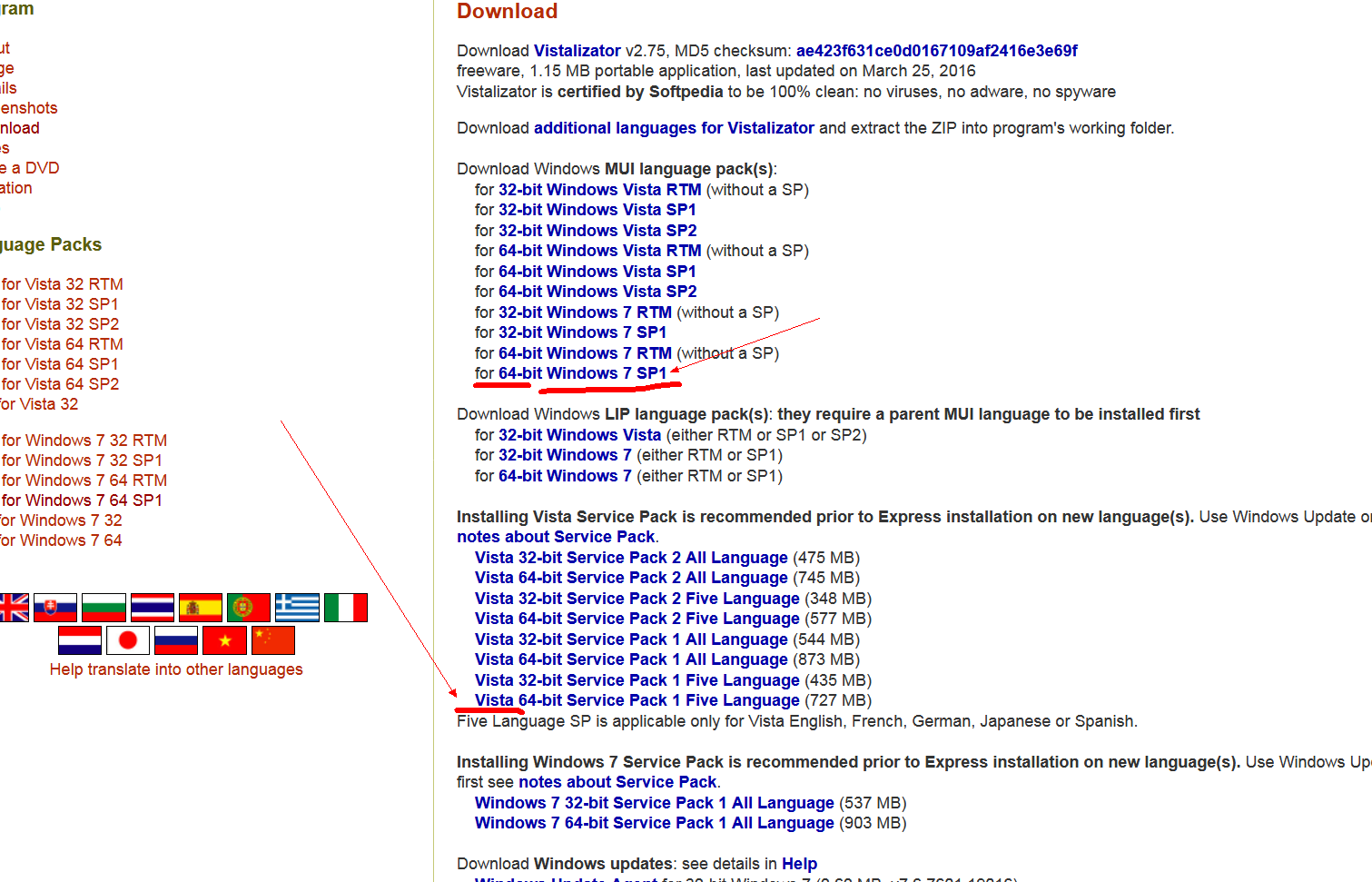This screenshot has width=1372, height=882.
Task: Open 64-bit Windows 7 LIP packs link
Action: (x=565, y=476)
